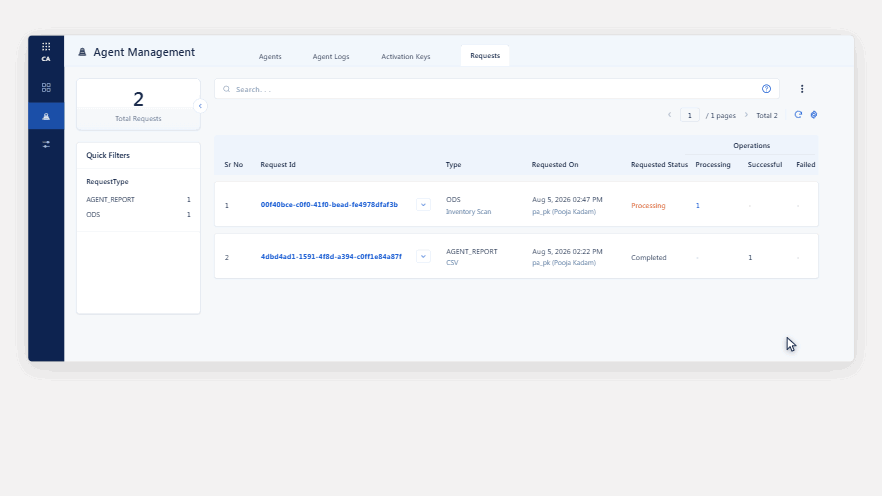Click the page number input box
882x496 pixels.
click(x=690, y=115)
